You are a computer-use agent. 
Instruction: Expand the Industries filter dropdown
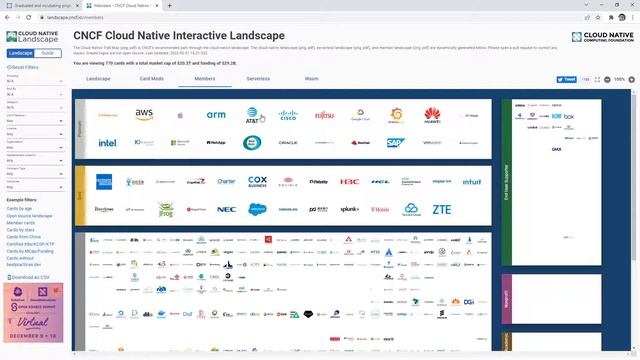pyautogui.click(x=35, y=187)
